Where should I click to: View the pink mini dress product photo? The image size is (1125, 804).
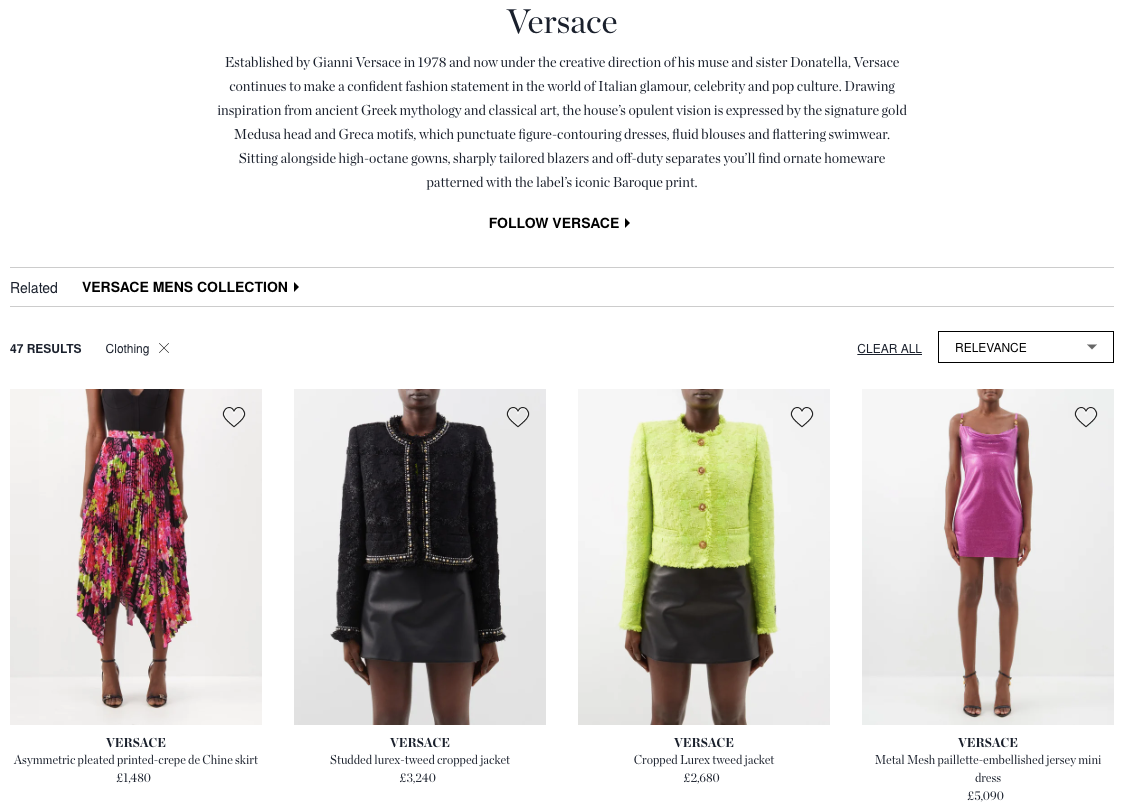click(988, 557)
